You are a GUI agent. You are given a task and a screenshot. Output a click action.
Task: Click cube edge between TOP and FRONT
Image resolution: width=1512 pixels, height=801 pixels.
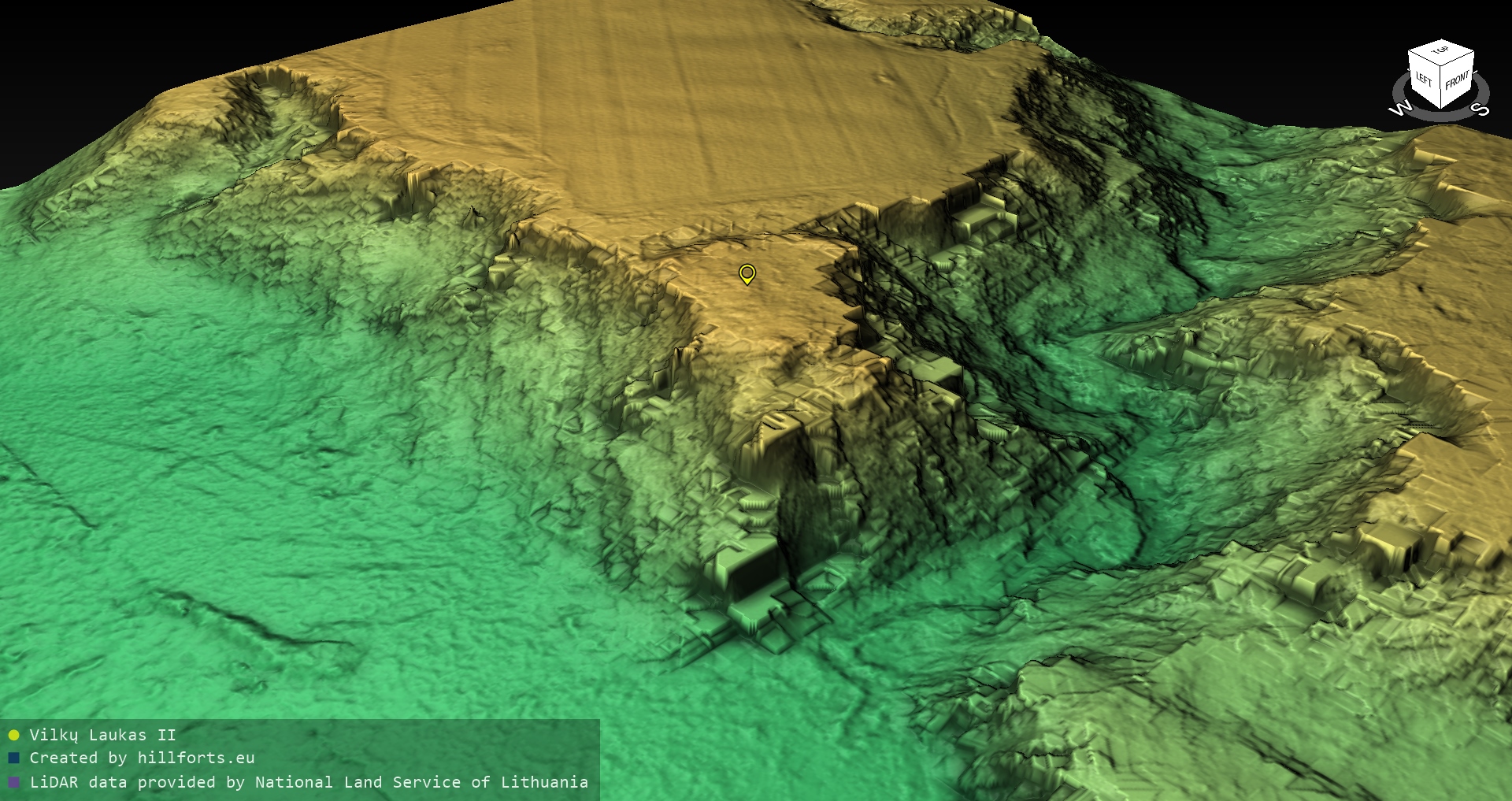[x=1458, y=60]
